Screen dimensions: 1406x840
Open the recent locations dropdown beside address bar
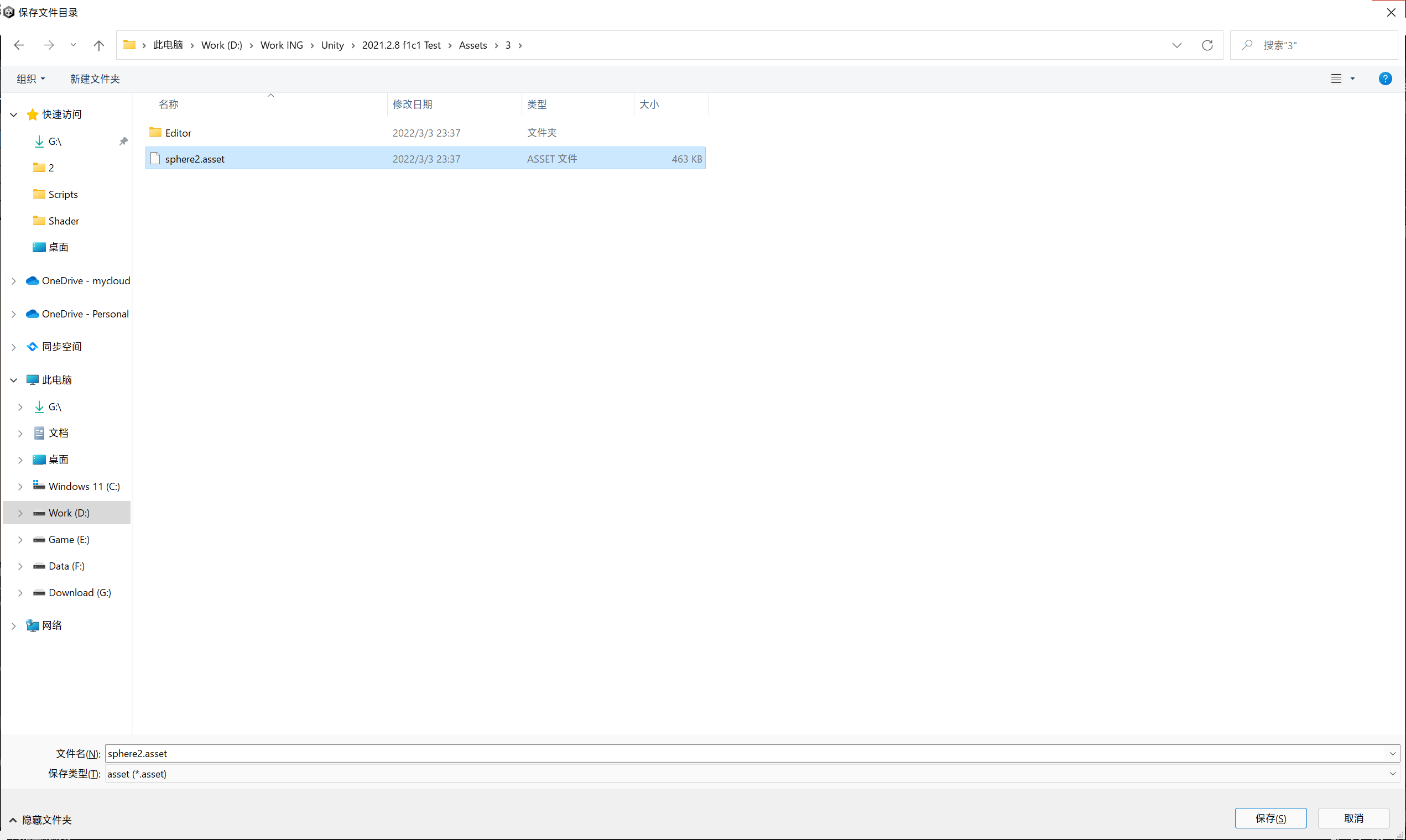tap(1177, 45)
